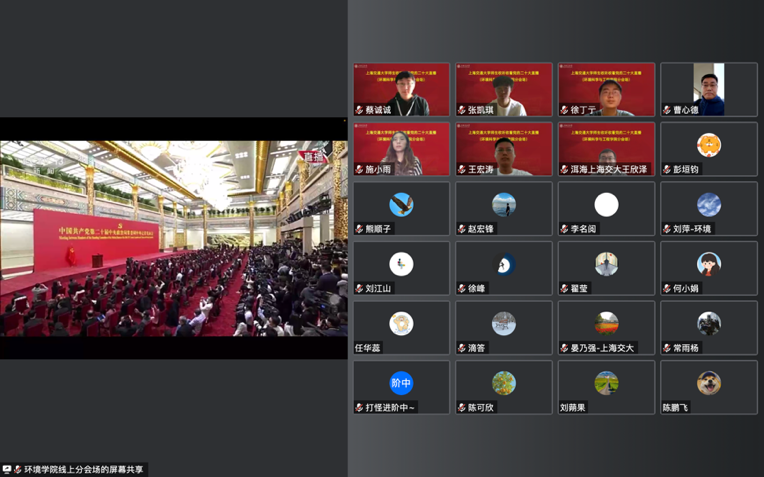Click the muted mic icon next to 滴答
Viewport: 764px width, 477px height.
462,348
